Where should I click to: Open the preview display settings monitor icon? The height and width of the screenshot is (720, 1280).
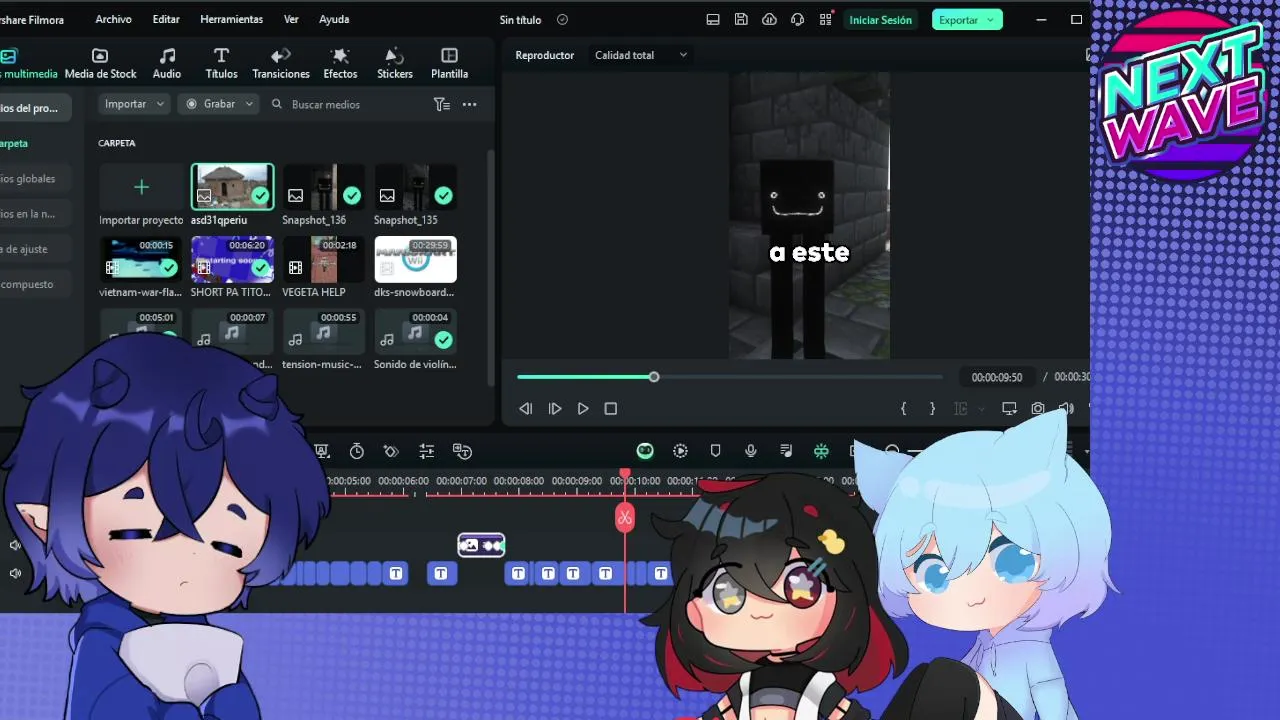tap(1009, 408)
